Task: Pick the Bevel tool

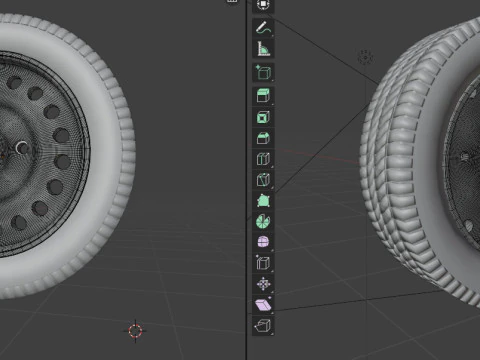Action: tap(263, 138)
